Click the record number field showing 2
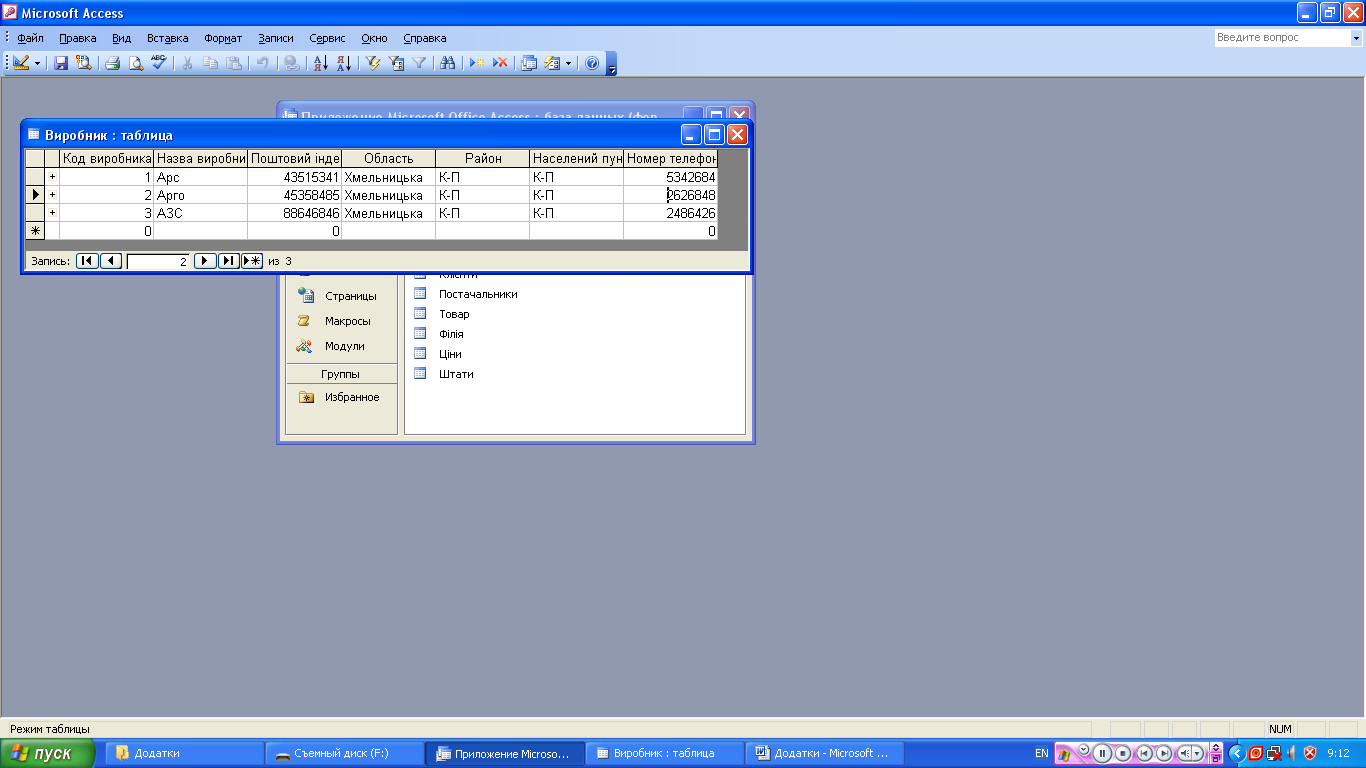This screenshot has height=768, width=1366. click(x=158, y=261)
